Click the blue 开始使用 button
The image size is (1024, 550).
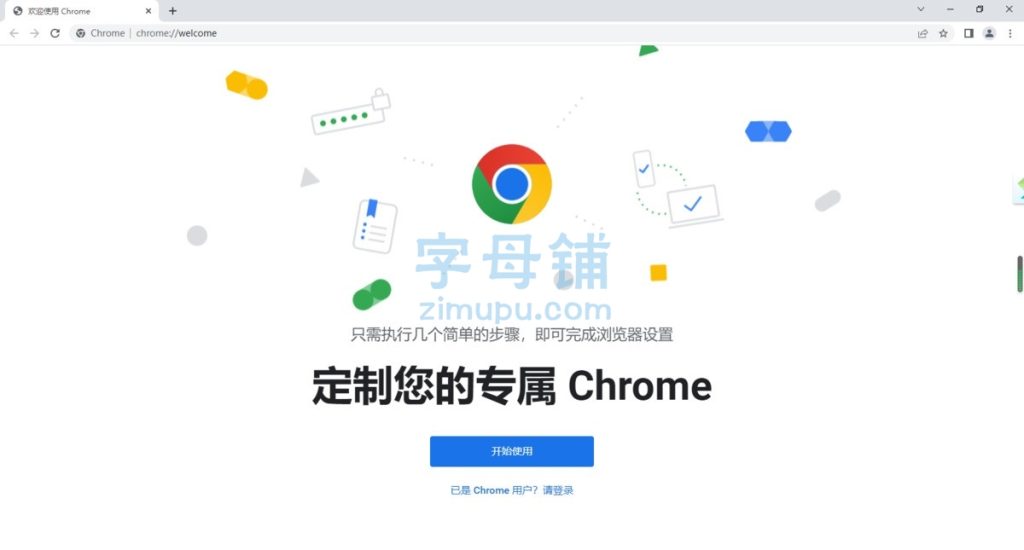click(x=511, y=451)
